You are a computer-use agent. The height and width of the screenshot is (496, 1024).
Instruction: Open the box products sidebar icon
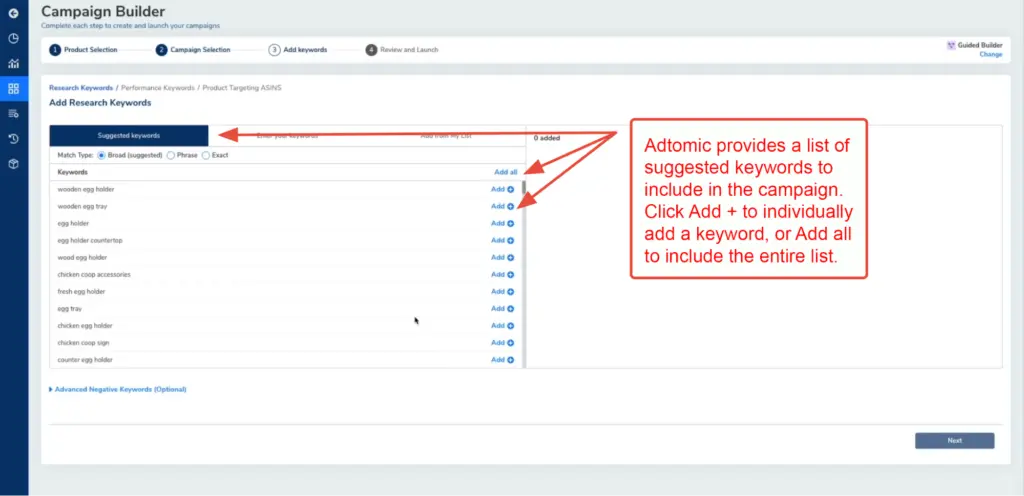(13, 163)
